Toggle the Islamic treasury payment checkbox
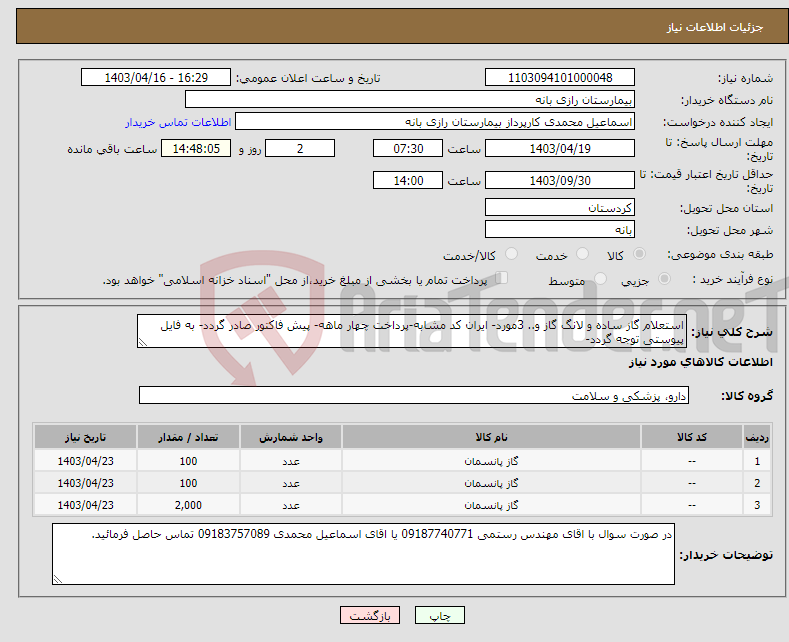The height and width of the screenshot is (642, 789). tap(502, 277)
